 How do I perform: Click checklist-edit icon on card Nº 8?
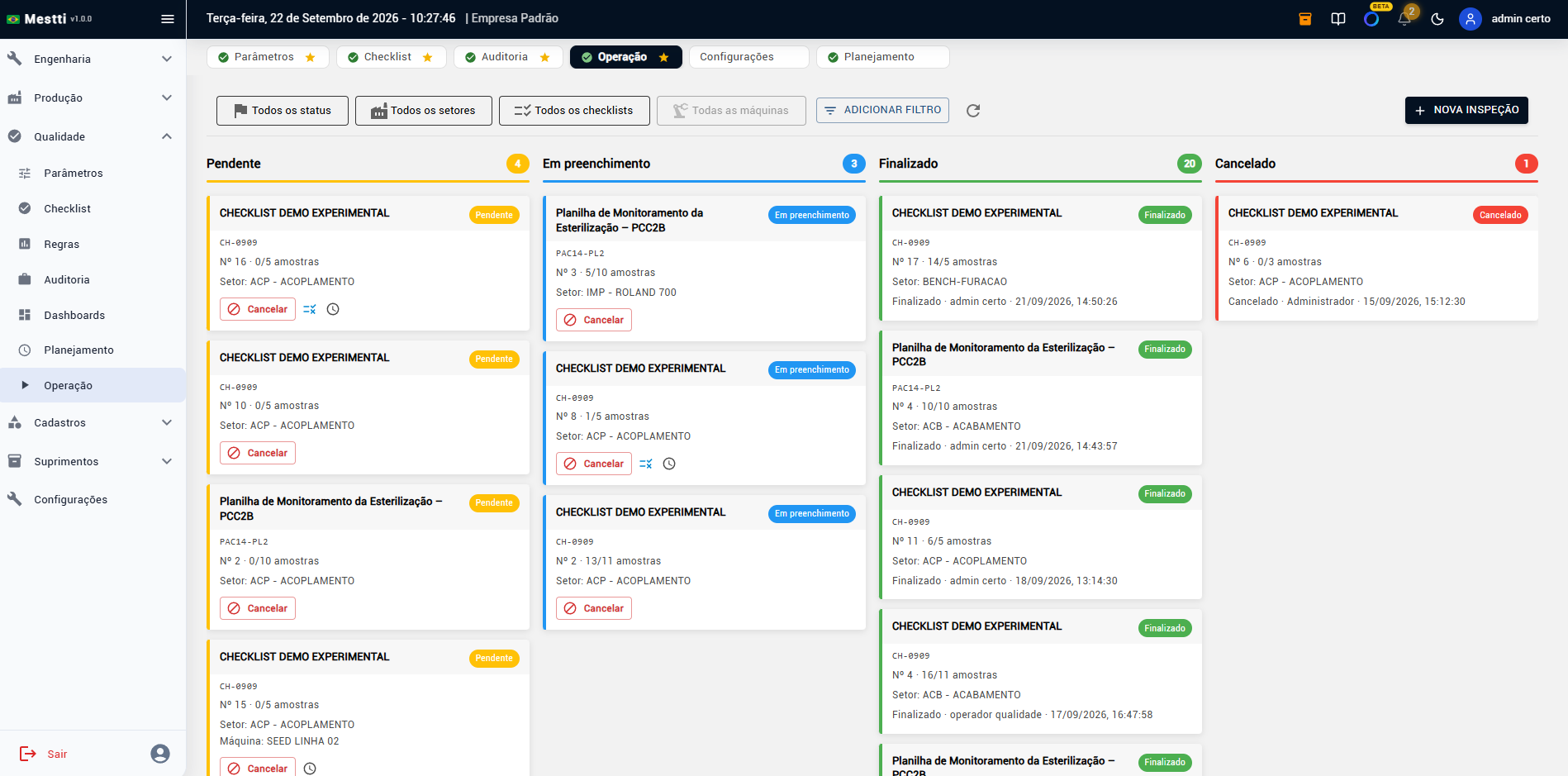point(646,464)
